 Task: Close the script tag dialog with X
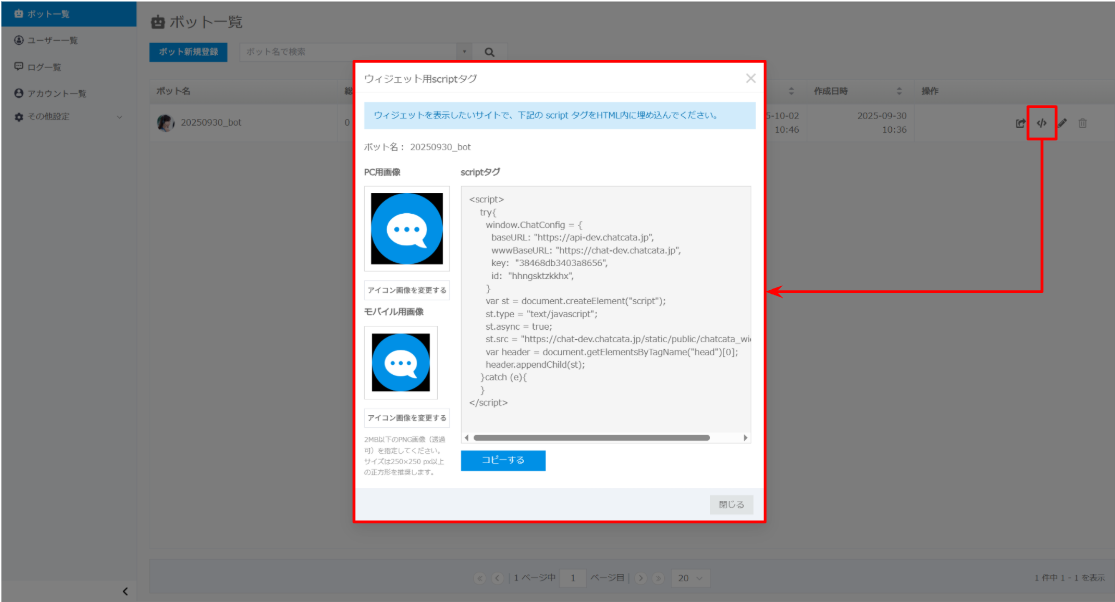pyautogui.click(x=751, y=78)
